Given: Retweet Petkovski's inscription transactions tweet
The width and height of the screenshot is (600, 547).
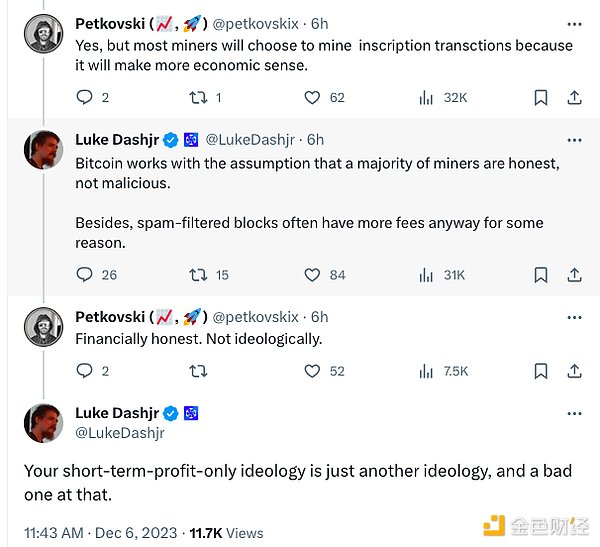Looking at the screenshot, I should tap(198, 97).
